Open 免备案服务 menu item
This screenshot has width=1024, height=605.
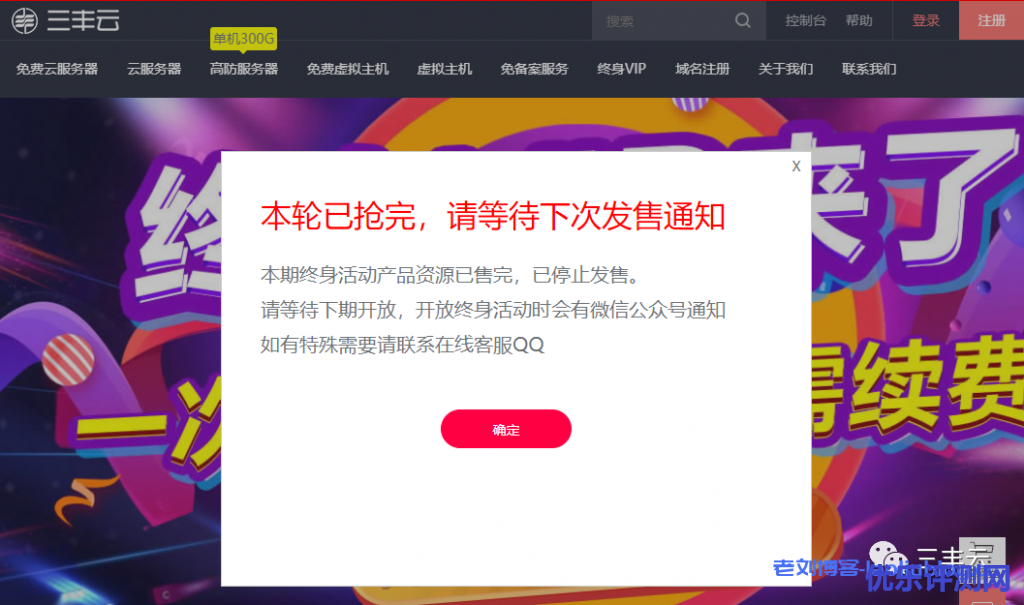pyautogui.click(x=534, y=69)
